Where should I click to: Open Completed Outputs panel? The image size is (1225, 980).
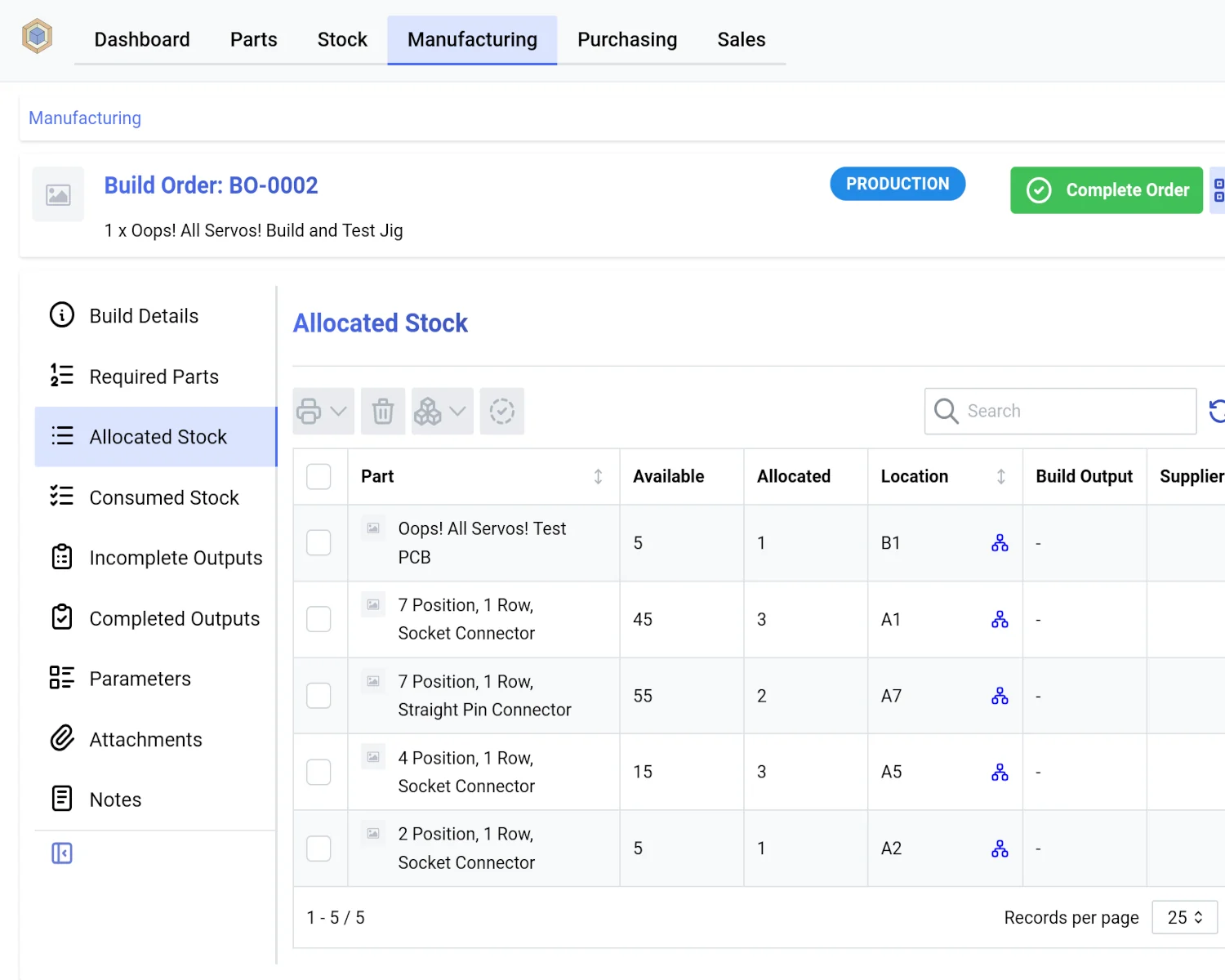[155, 618]
